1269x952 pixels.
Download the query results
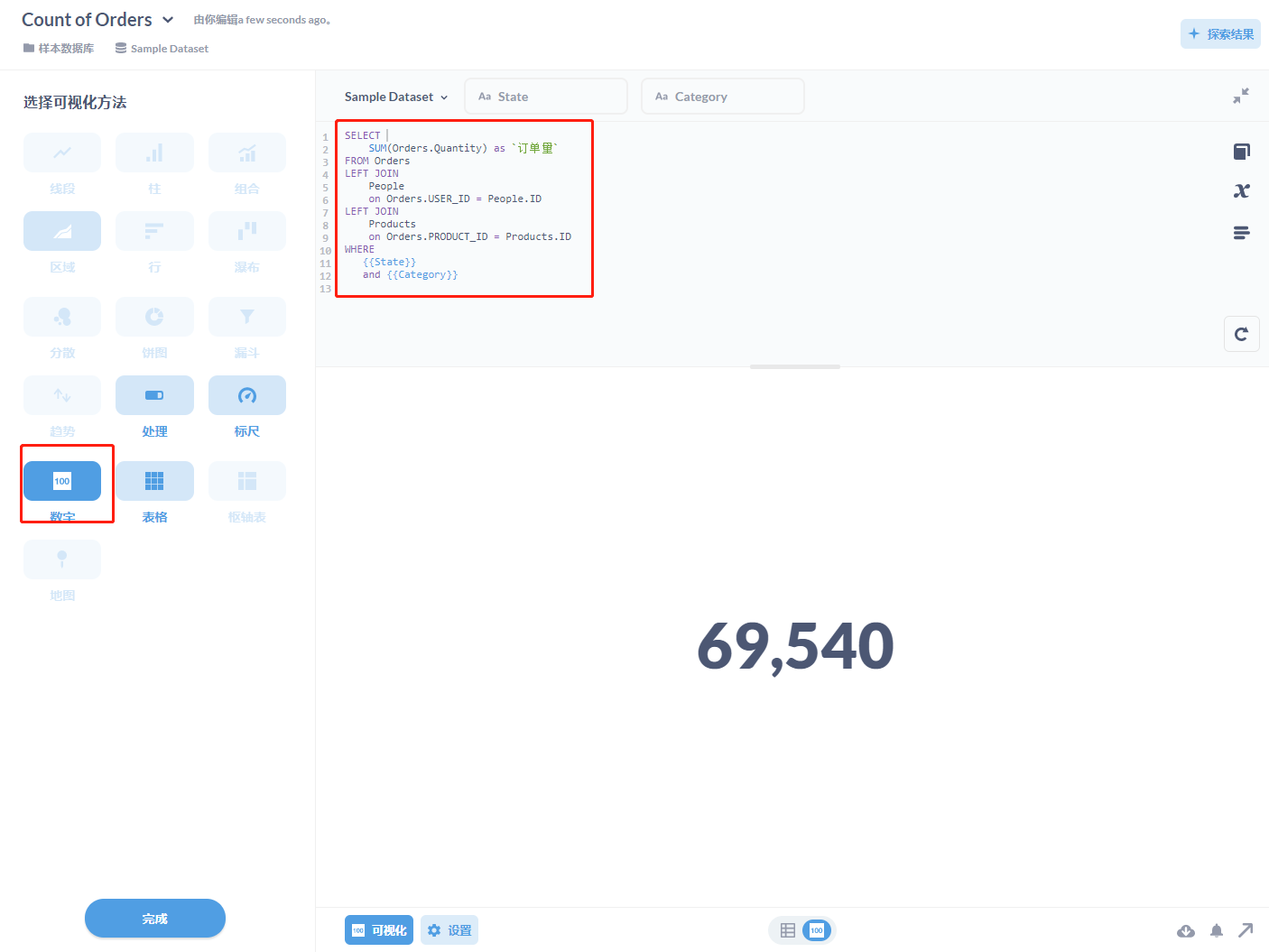click(x=1185, y=930)
